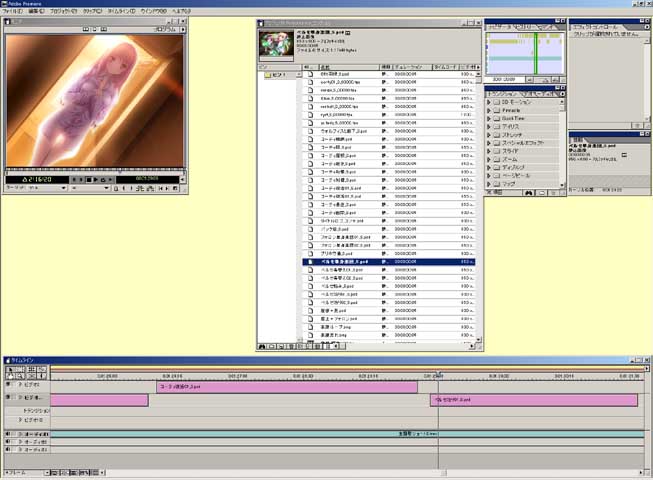The width and height of the screenshot is (653, 480).
Task: Select the teal audio clip on Audio 1
Action: pos(347,434)
